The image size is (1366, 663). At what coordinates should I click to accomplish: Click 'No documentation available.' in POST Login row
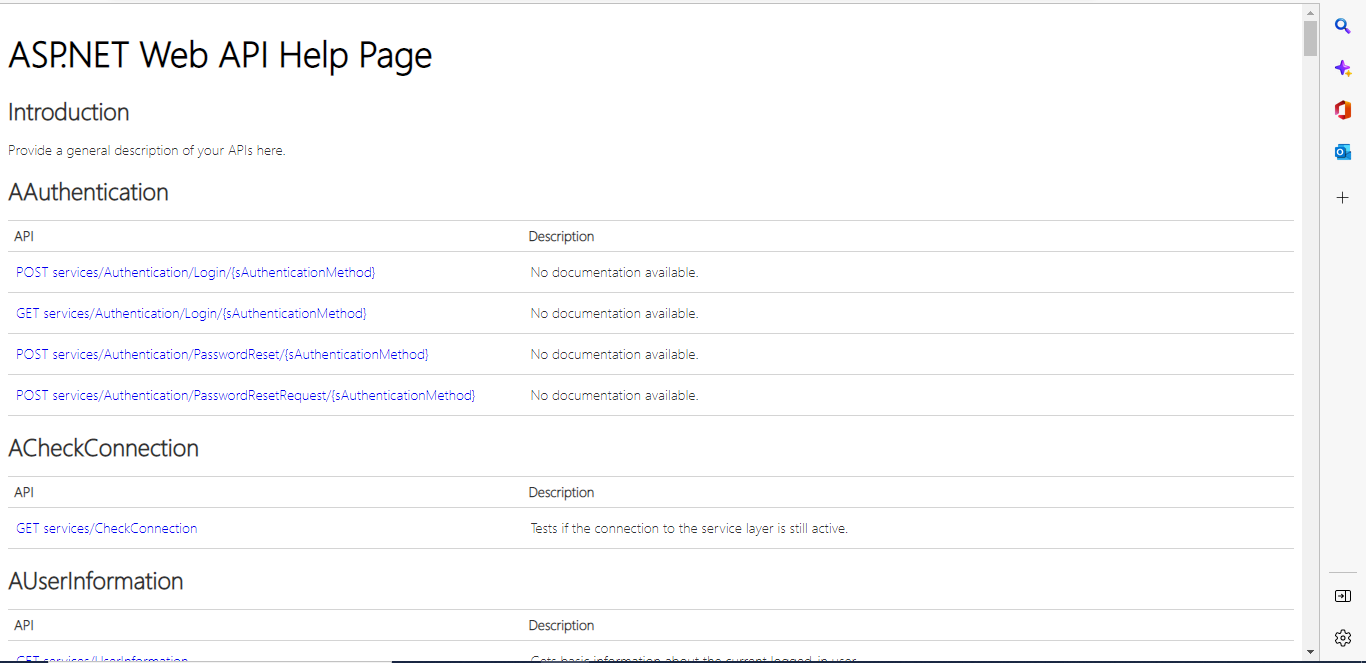614,272
